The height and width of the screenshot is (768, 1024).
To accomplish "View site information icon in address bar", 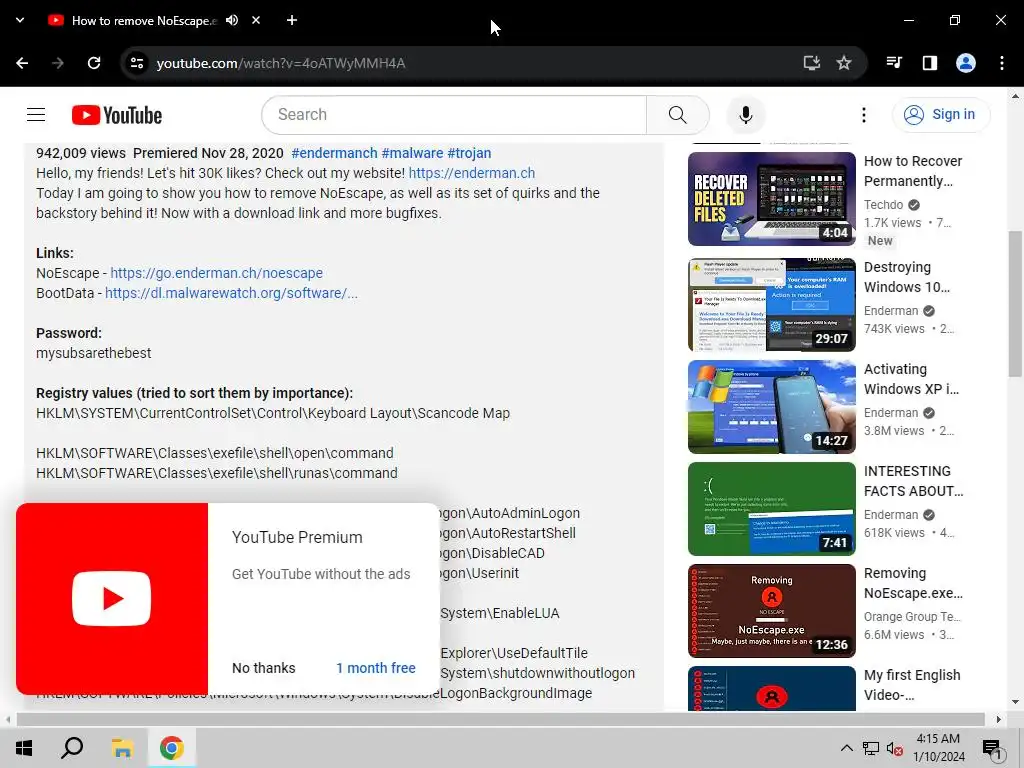I will click(137, 63).
